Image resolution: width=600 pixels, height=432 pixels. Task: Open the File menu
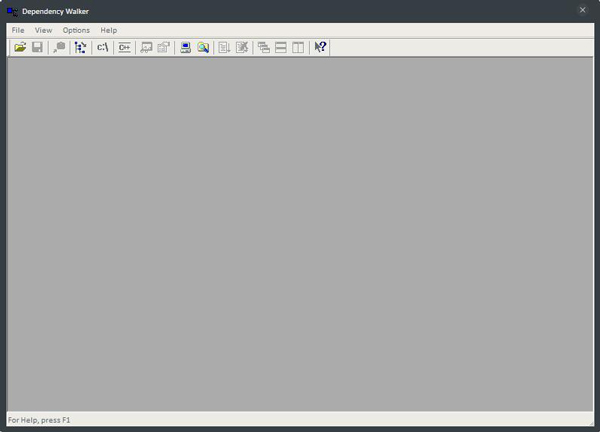(18, 30)
